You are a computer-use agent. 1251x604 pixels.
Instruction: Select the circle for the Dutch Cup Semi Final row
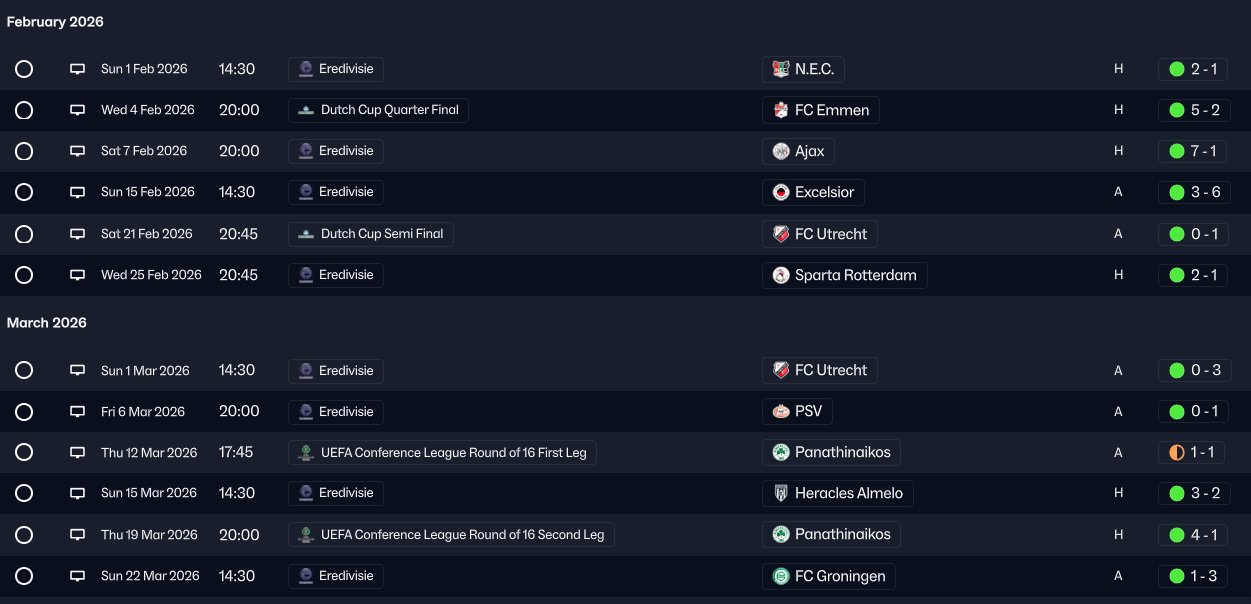(24, 234)
